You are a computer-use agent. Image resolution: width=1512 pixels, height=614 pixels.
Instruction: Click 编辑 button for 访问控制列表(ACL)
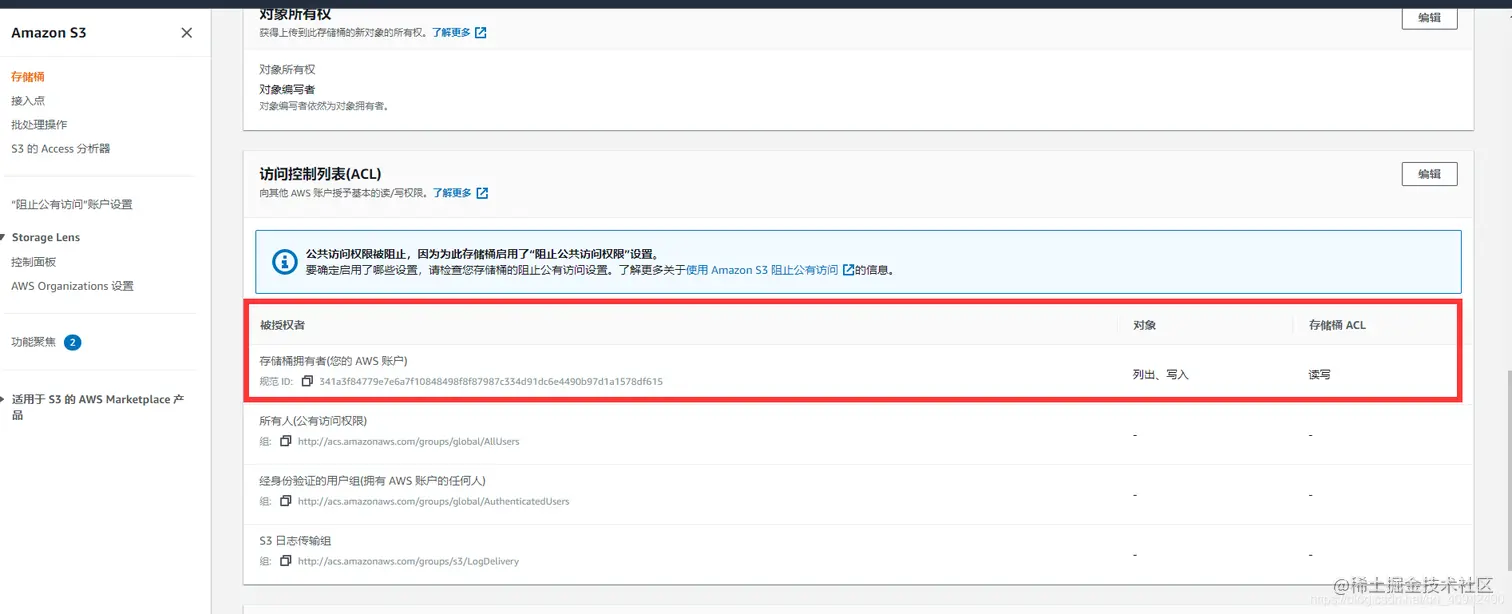coord(1429,174)
